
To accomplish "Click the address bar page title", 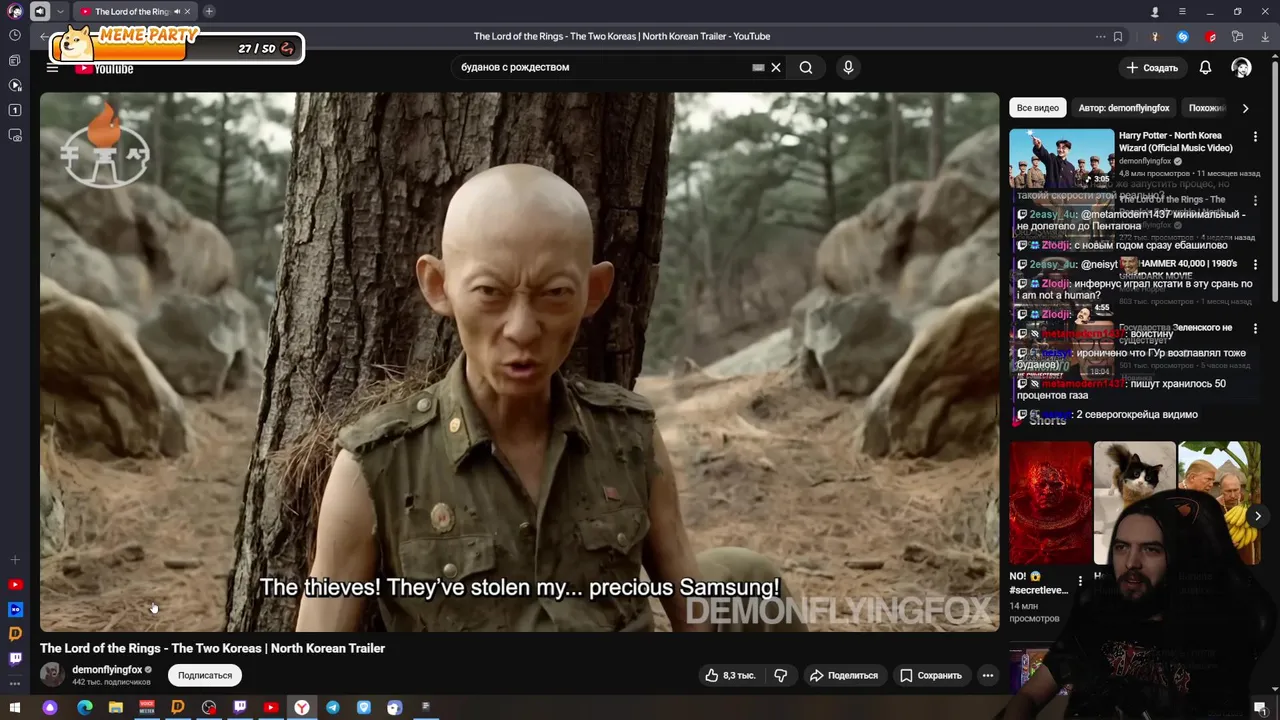I will coord(621,36).
